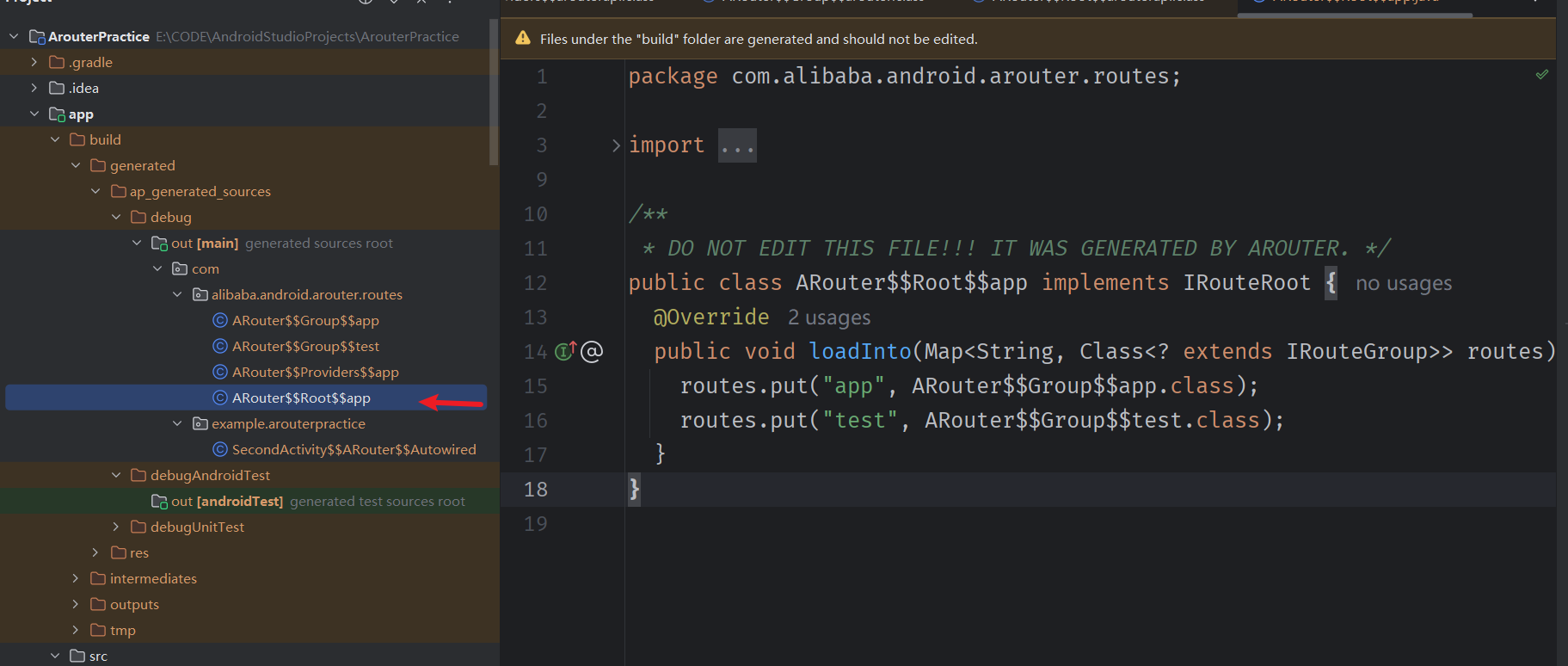
Task: Click the green inspection checkmark icon
Action: point(1542,75)
